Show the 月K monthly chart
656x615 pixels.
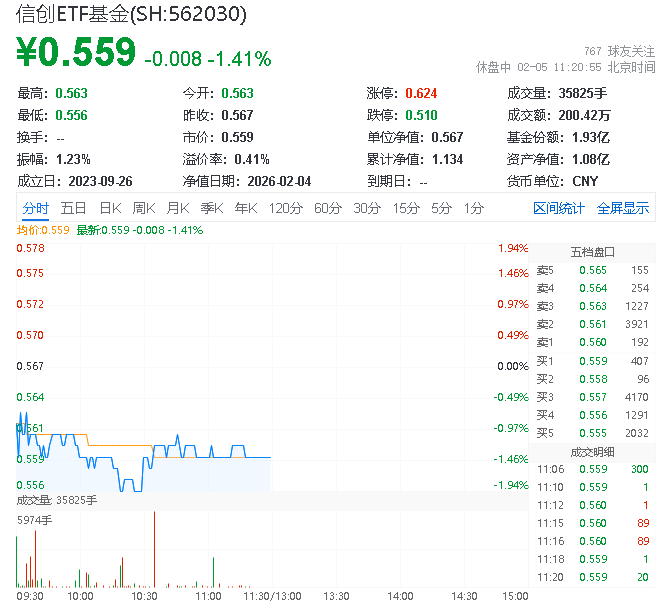[178, 208]
